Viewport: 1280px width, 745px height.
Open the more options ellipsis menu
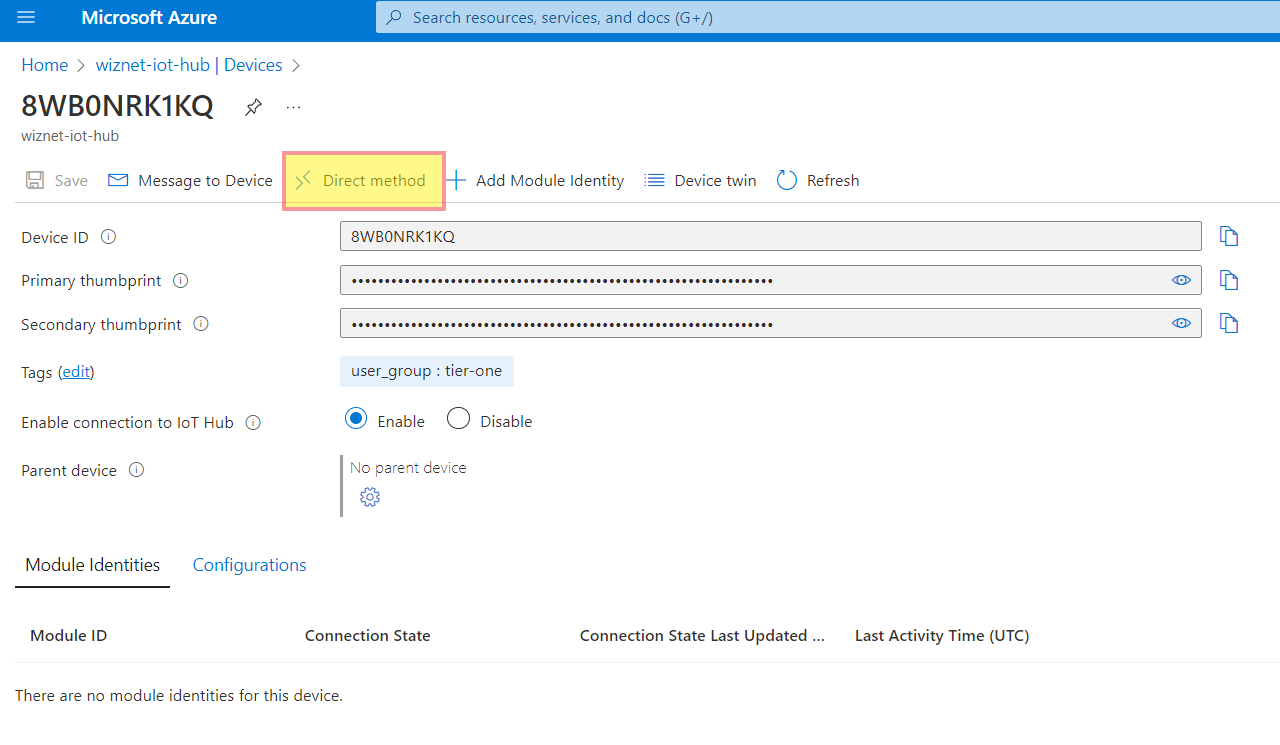tap(292, 107)
